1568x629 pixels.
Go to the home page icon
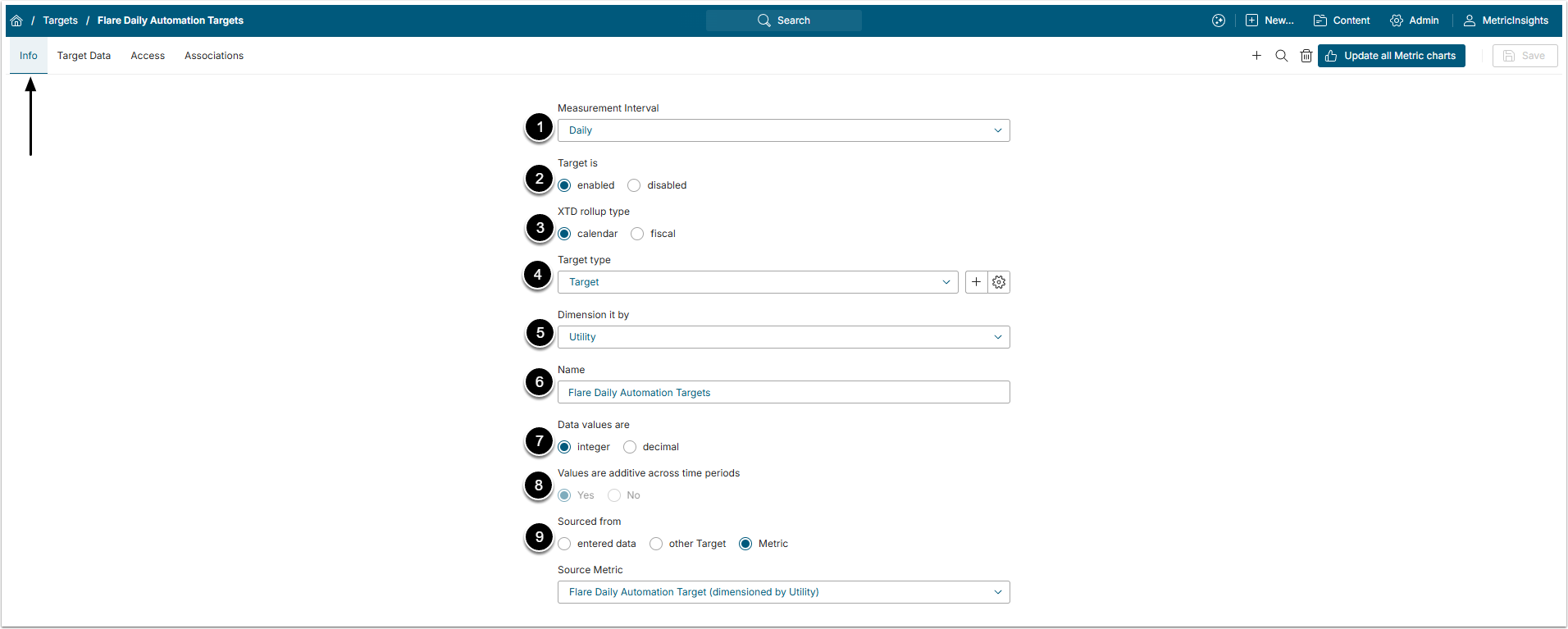click(16, 21)
